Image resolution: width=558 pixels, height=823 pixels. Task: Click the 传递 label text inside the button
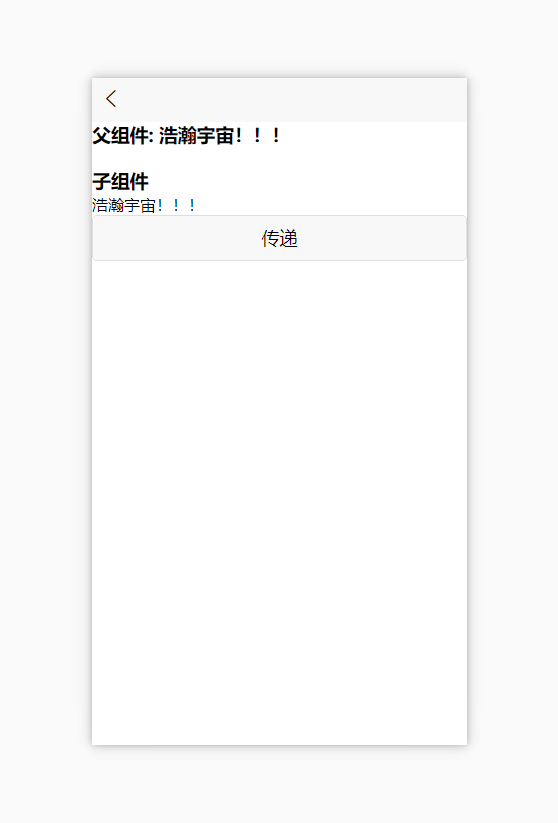[x=279, y=238]
